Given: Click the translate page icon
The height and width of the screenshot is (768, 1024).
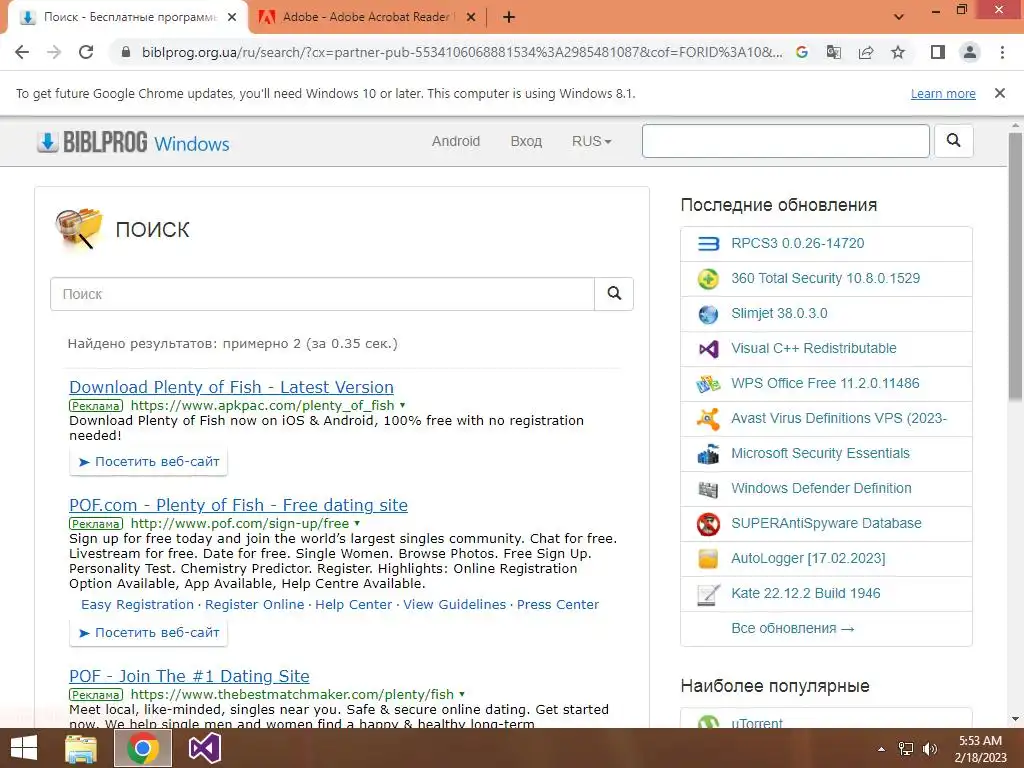Looking at the screenshot, I should pyautogui.click(x=834, y=52).
